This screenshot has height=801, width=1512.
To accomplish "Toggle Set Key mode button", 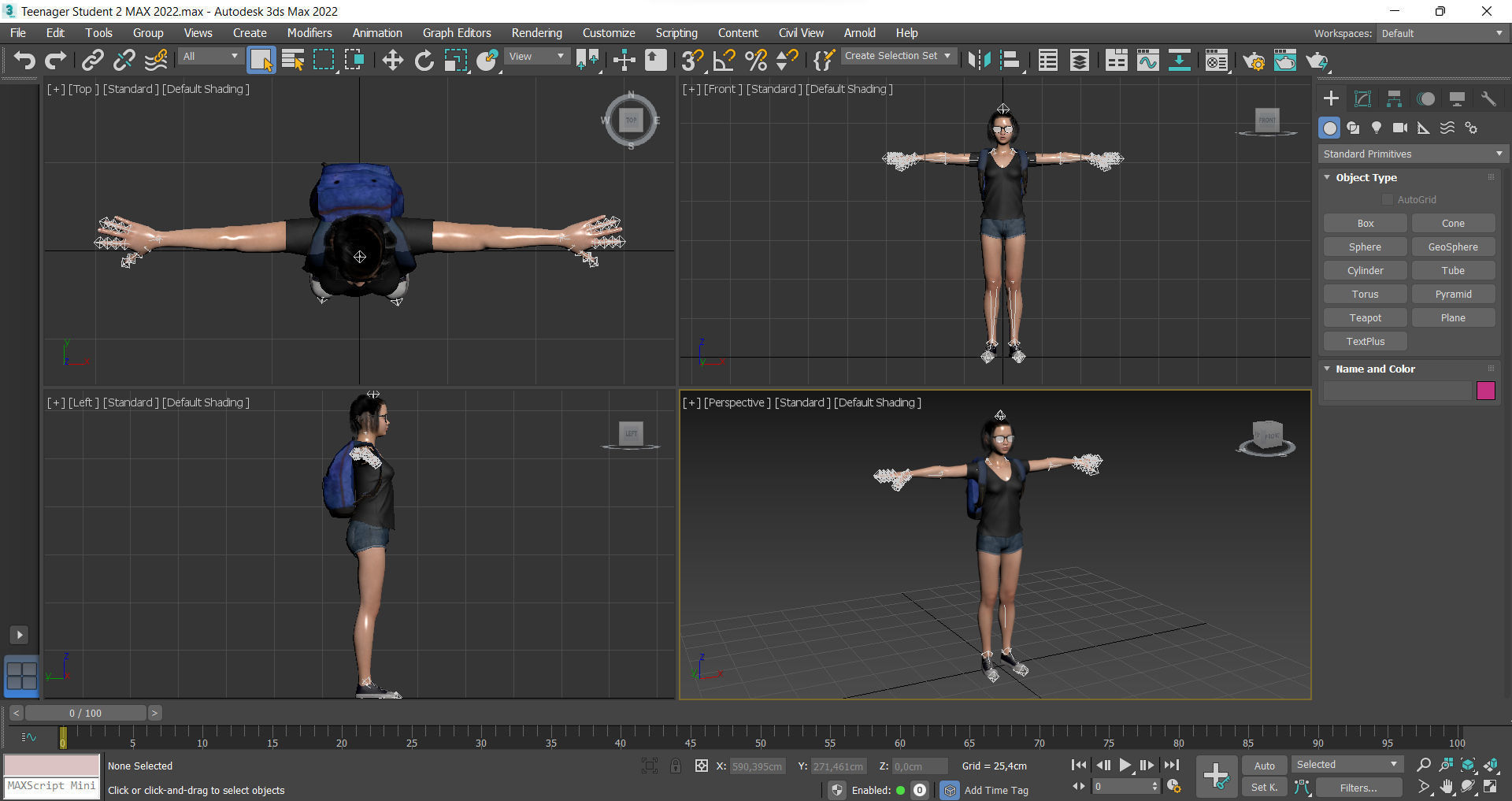I will [x=1264, y=787].
